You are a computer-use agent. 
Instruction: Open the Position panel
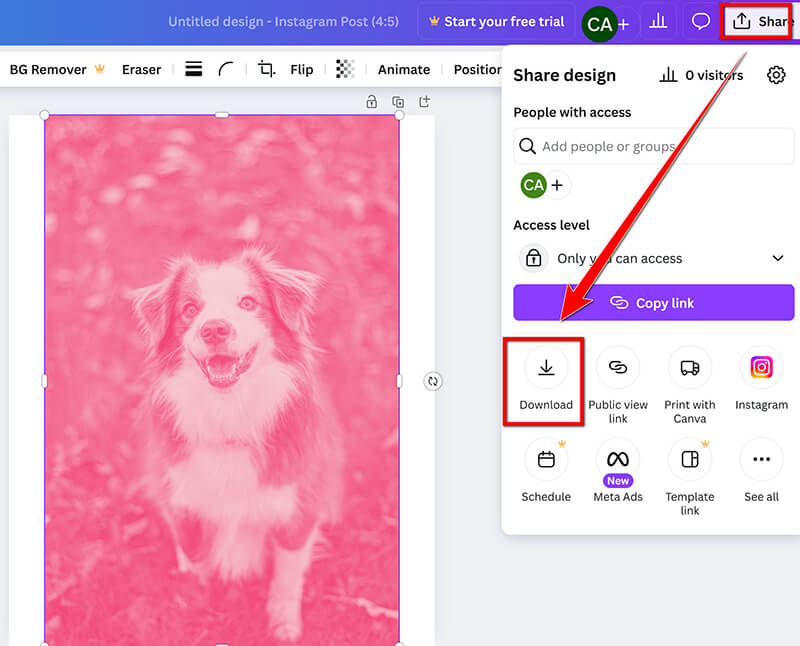(x=478, y=69)
